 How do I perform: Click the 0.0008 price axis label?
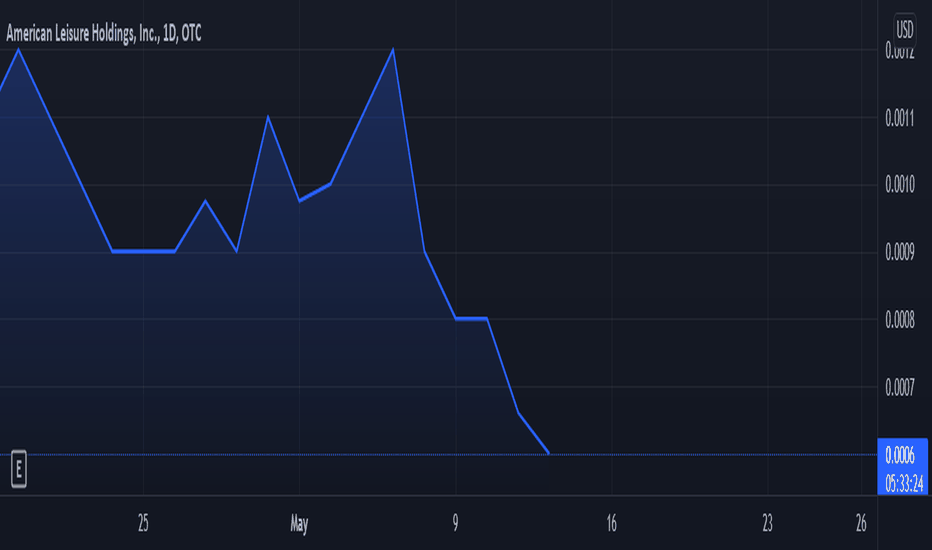(900, 320)
